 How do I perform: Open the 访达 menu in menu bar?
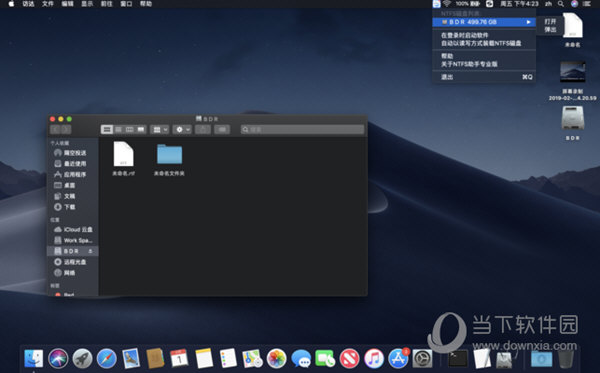click(x=28, y=4)
